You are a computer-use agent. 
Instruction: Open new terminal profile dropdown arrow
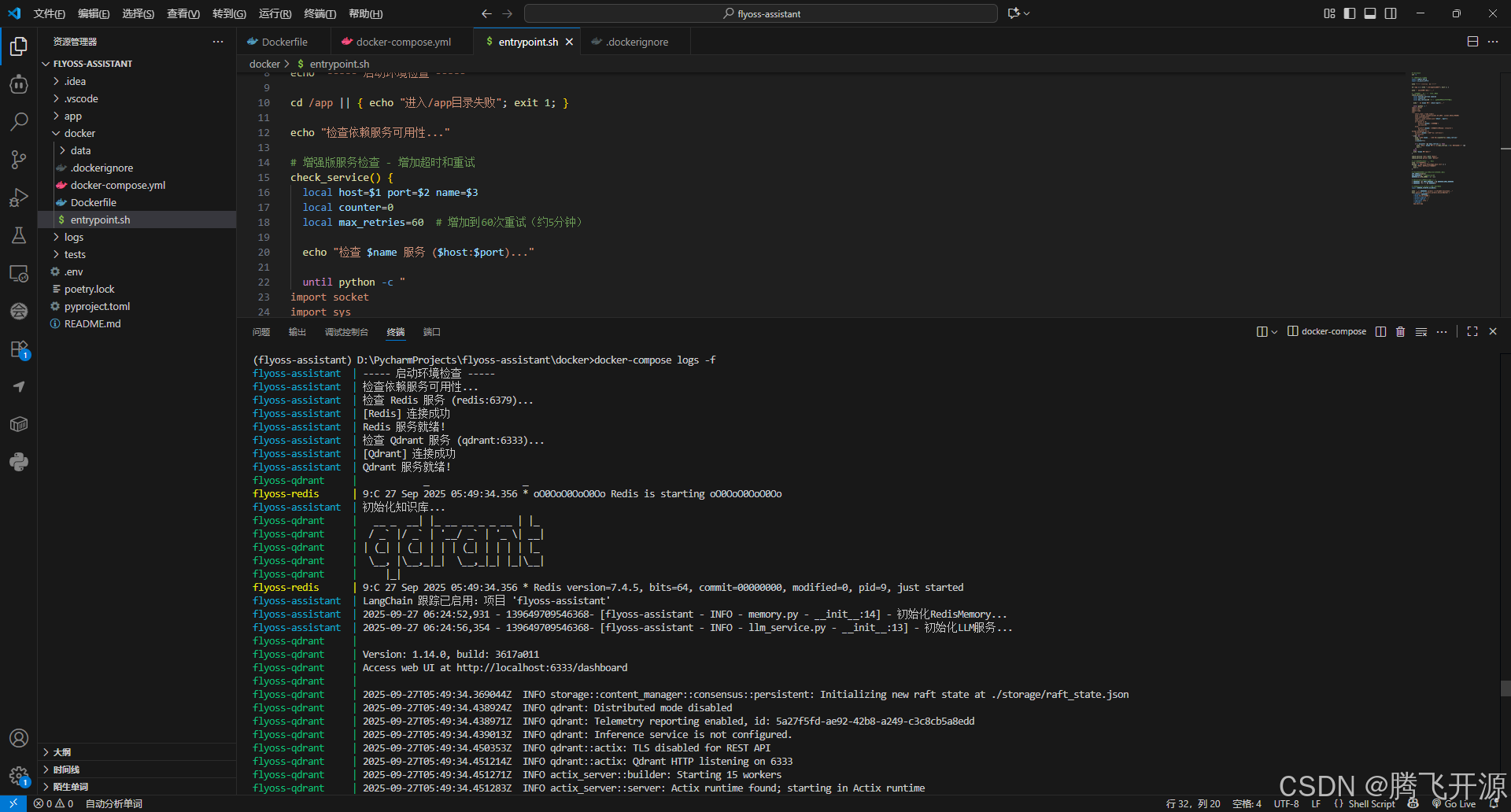click(x=1274, y=331)
